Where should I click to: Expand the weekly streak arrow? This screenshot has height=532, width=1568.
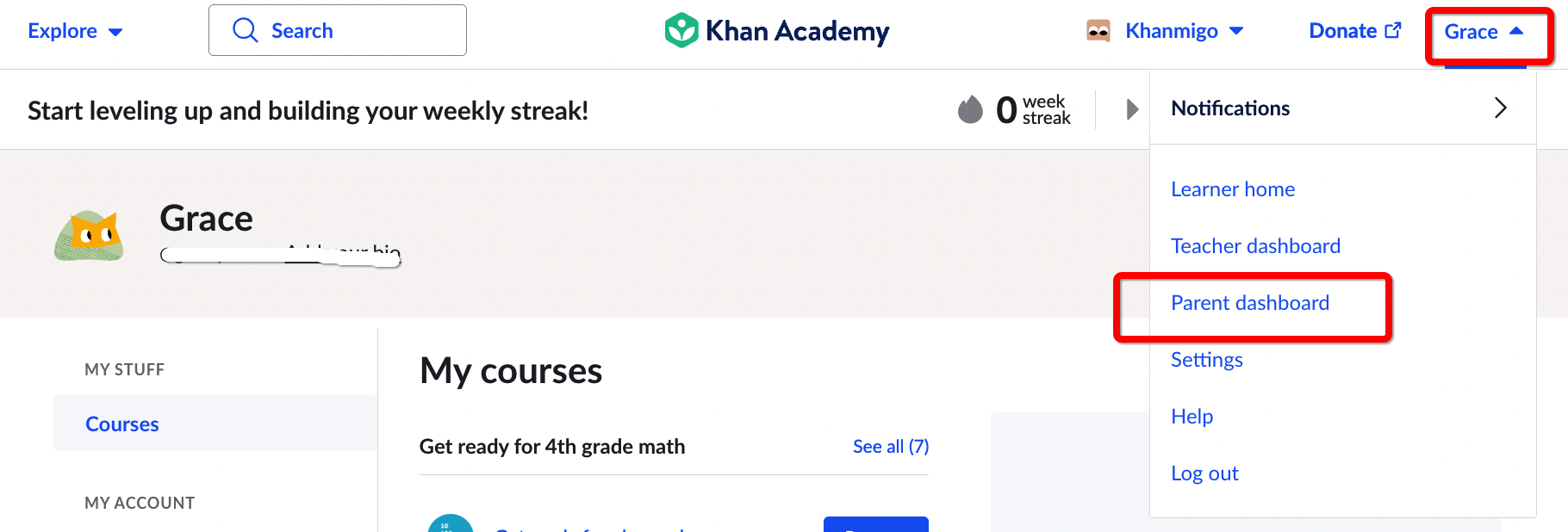1132,109
